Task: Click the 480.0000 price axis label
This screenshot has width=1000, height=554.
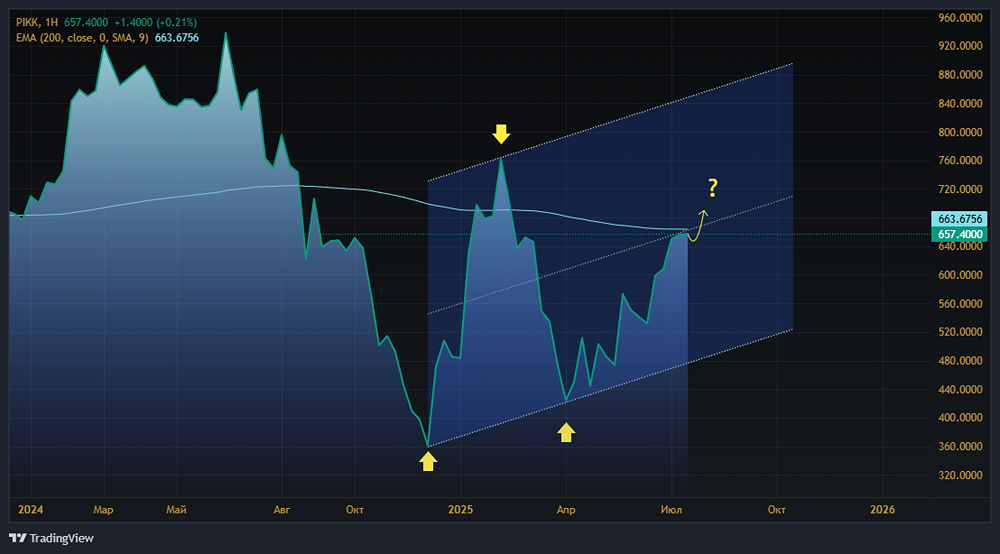Action: [960, 360]
